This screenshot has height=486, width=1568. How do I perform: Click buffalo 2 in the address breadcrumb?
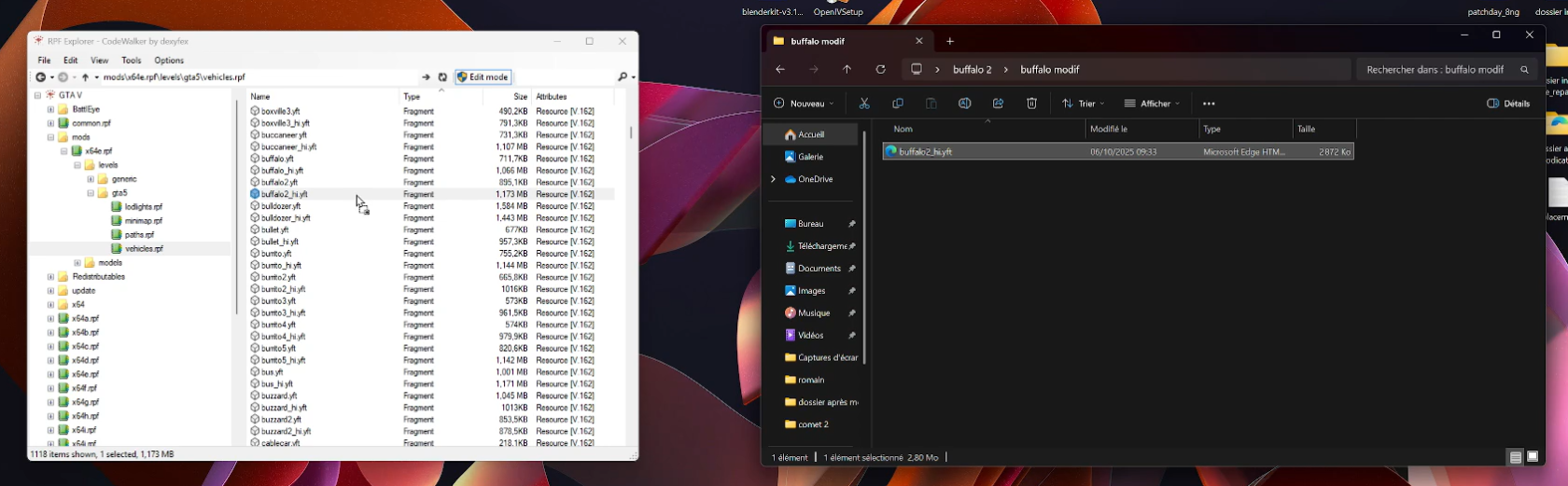pos(972,70)
